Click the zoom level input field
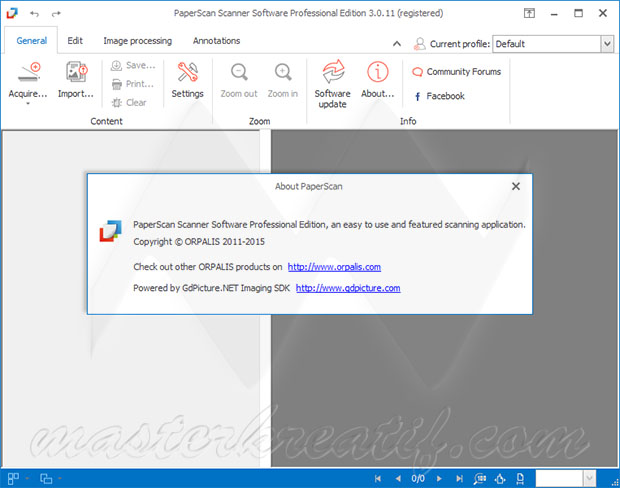Image resolution: width=620 pixels, height=488 pixels. click(560, 479)
